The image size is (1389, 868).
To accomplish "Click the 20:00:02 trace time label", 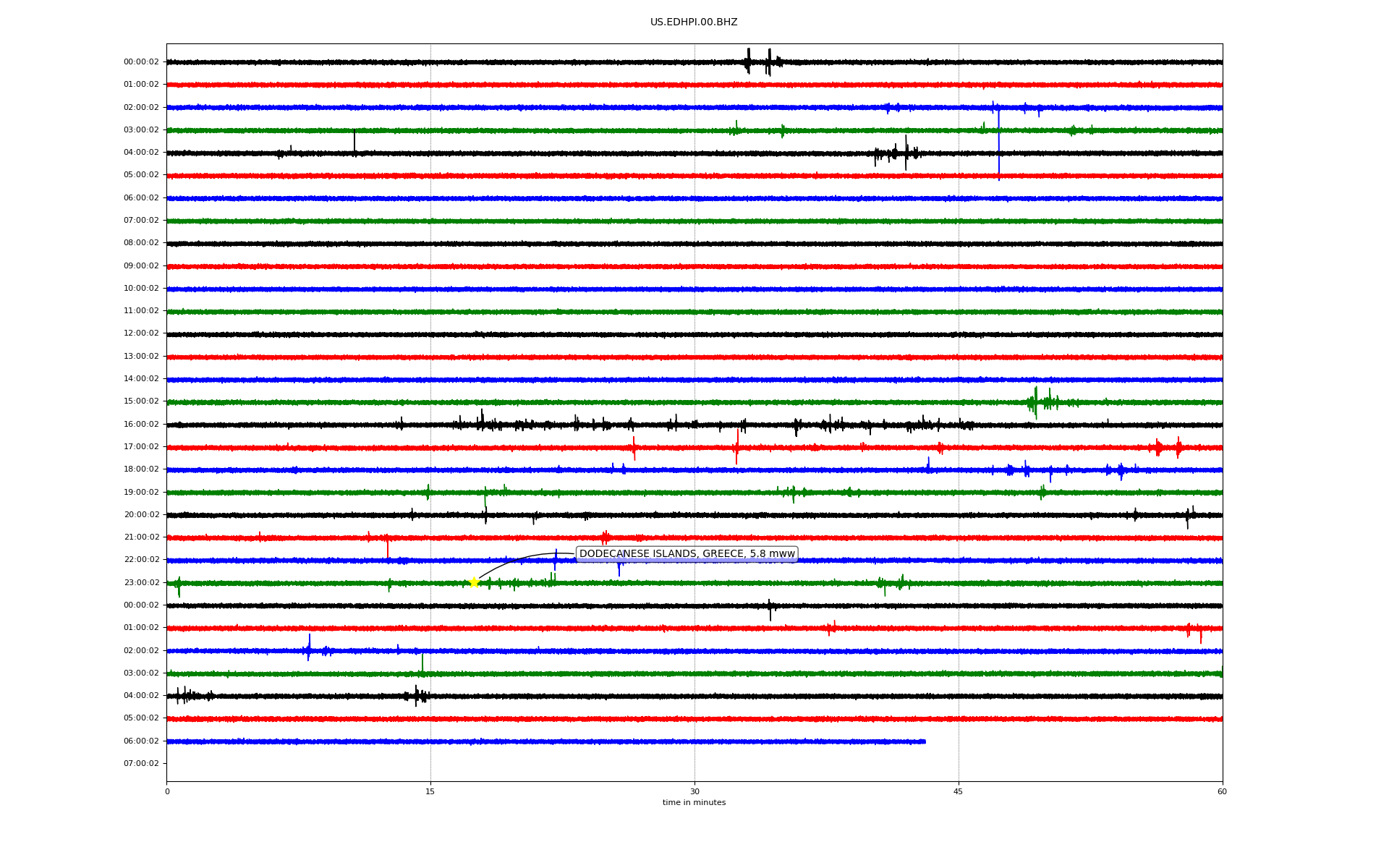I will tap(141, 514).
